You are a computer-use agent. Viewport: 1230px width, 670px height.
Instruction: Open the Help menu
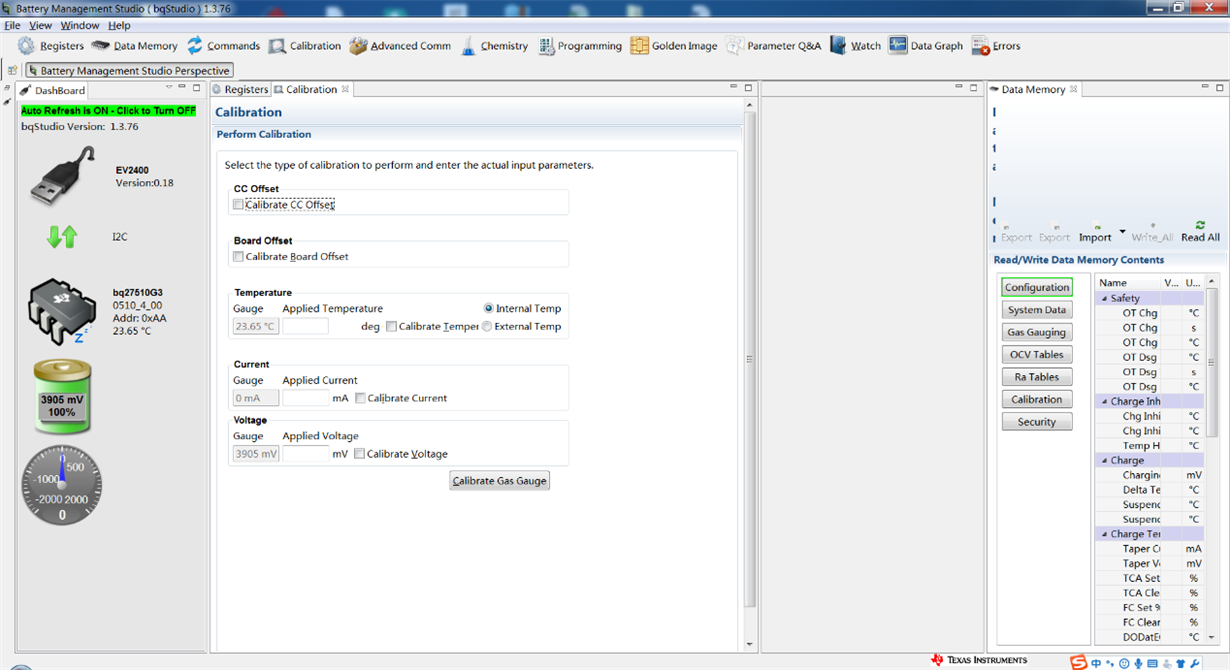tap(119, 25)
